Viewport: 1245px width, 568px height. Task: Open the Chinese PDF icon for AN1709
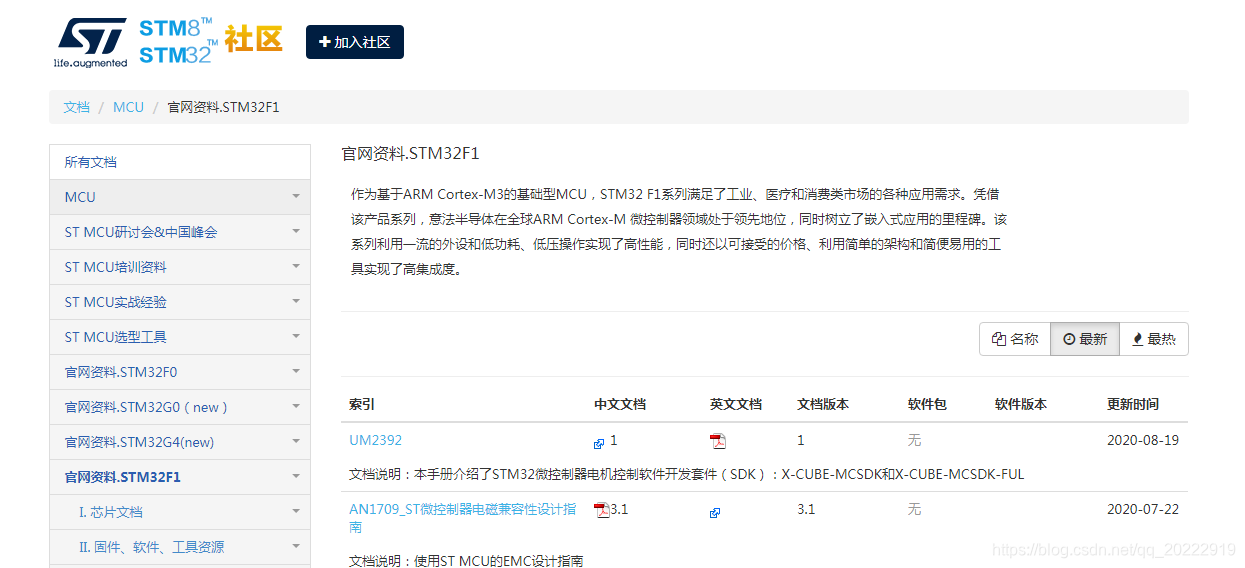[602, 510]
